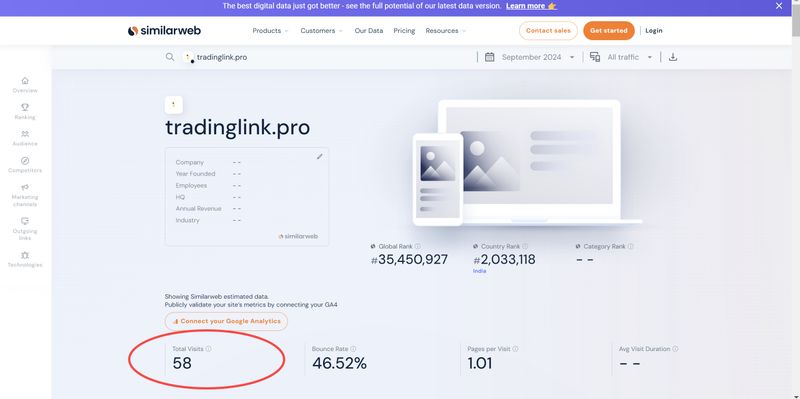Click the Industry row label
Screen dimensions: 800x399
(x=187, y=220)
